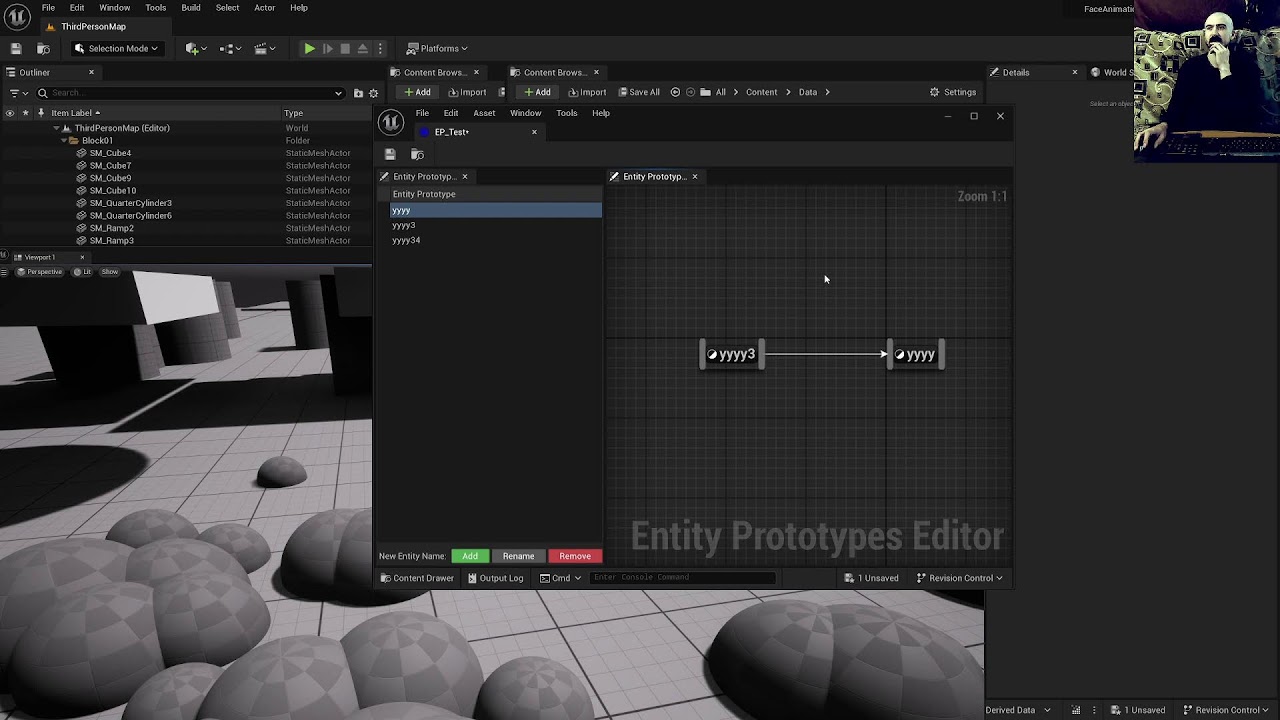
Task: Click Browse to Asset in main toolbar
Action: (43, 48)
